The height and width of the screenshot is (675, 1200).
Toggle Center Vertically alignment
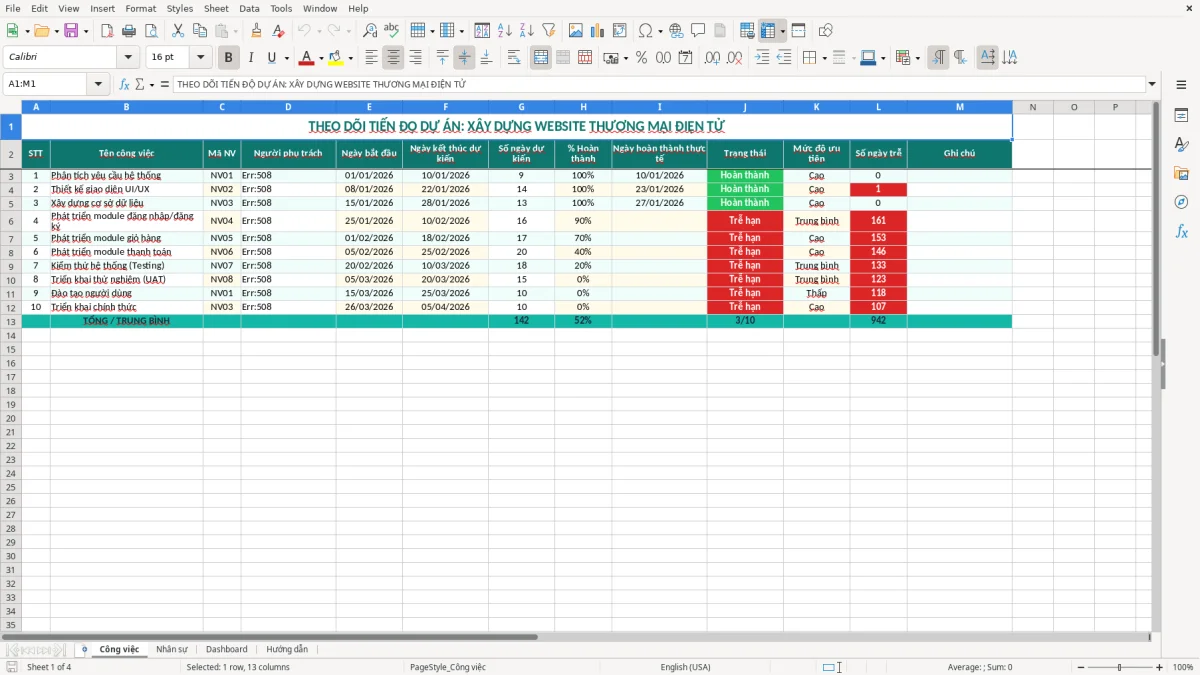pos(464,58)
